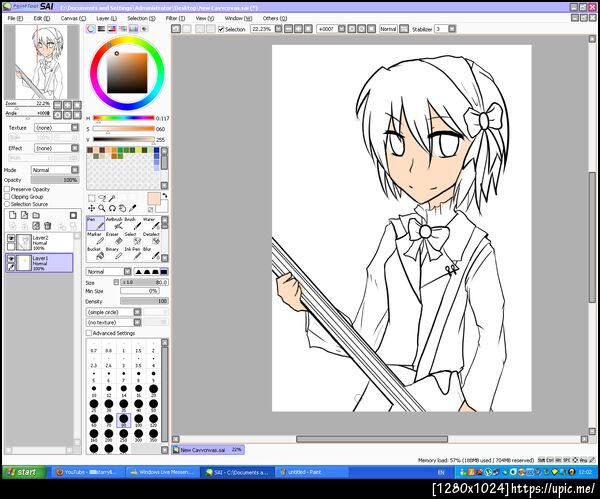Hide Layer1 using its eye icon
This screenshot has width=600, height=499.
tap(11, 259)
